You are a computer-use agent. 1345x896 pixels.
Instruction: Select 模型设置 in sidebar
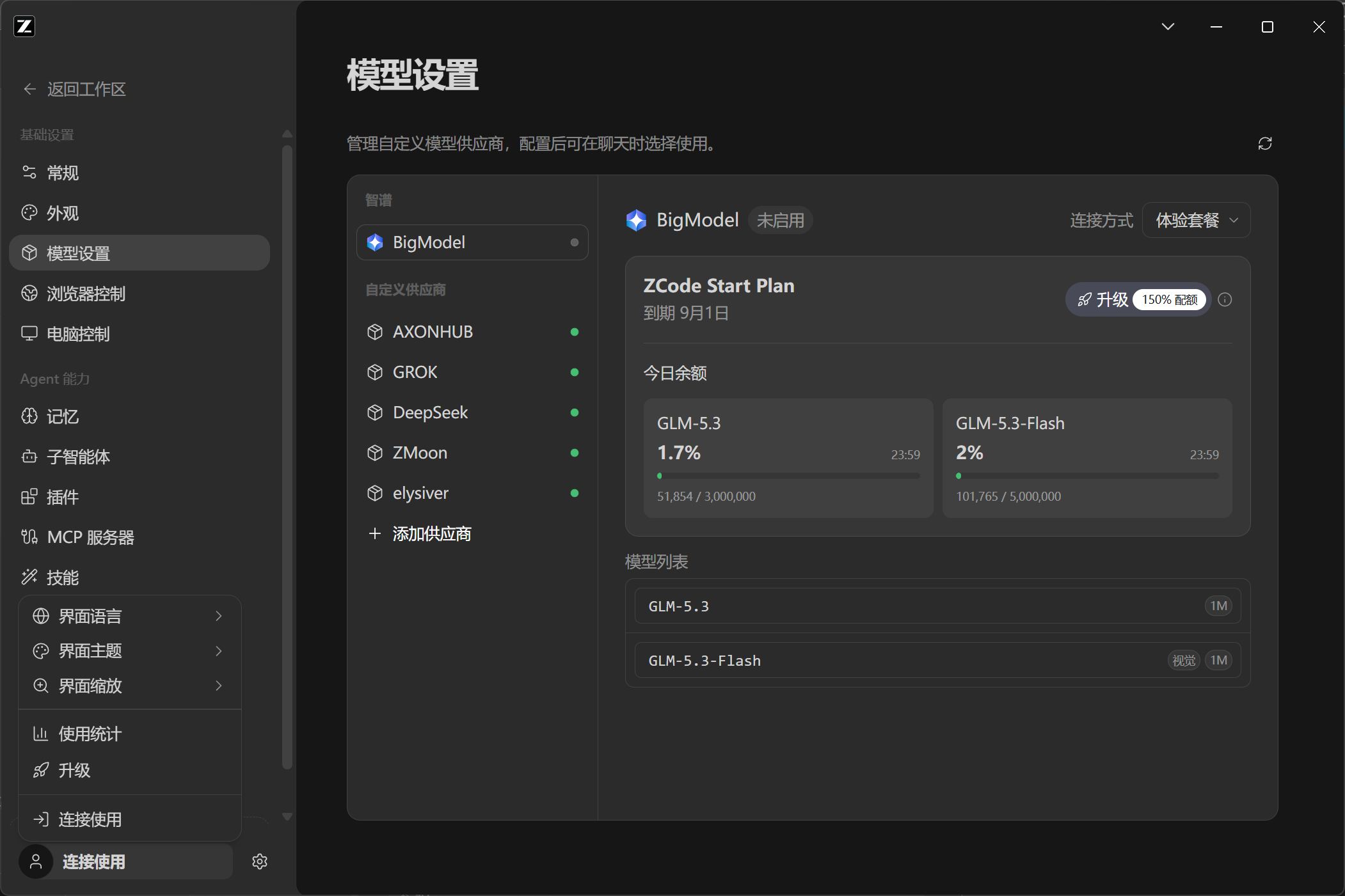tap(139, 253)
